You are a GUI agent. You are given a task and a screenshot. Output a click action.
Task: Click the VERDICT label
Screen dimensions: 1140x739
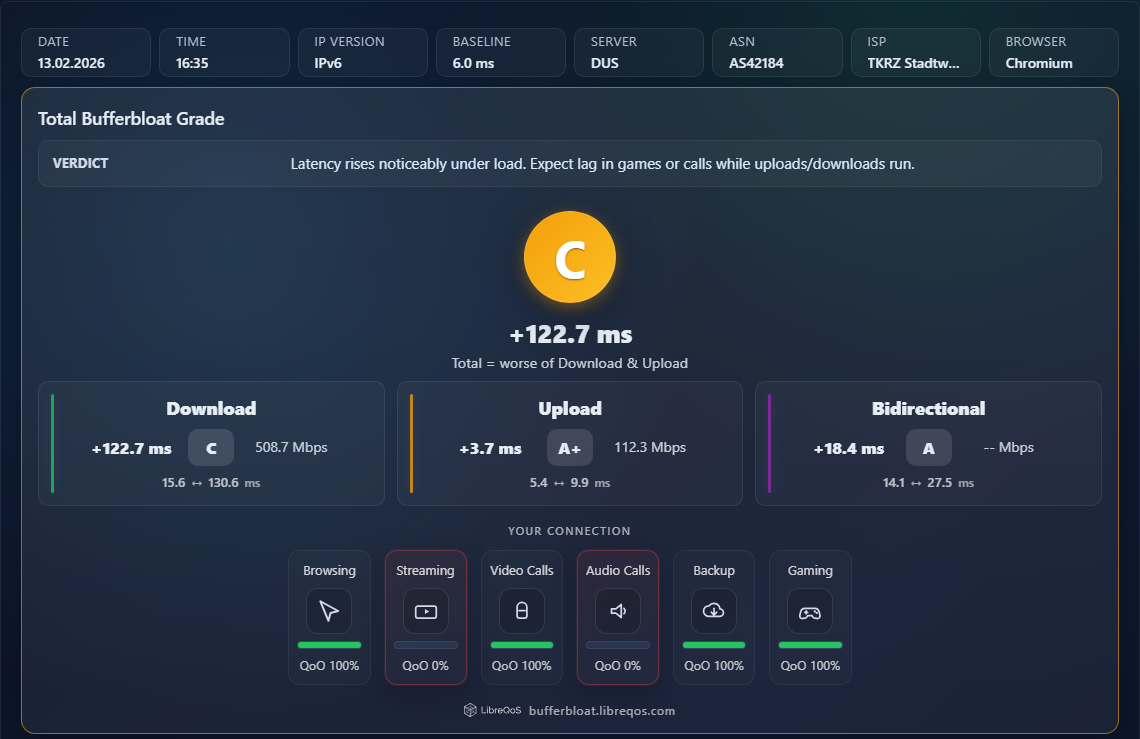tap(80, 163)
